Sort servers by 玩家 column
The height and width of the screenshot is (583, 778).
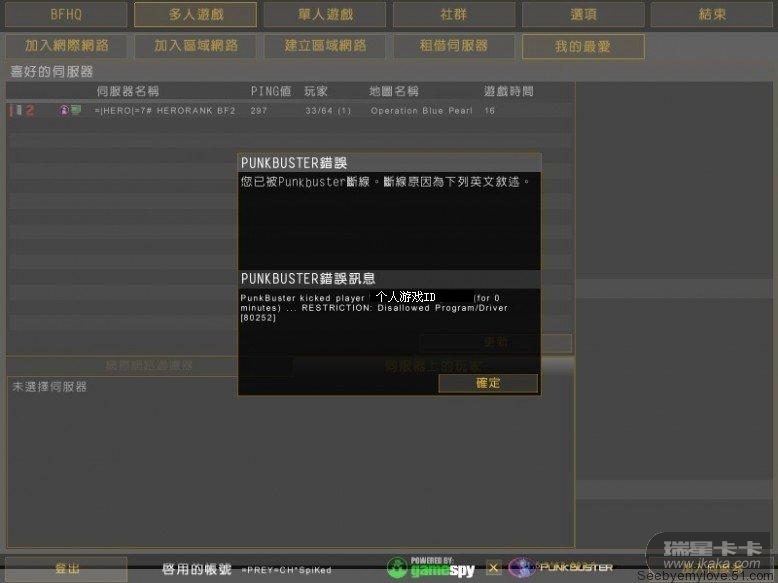316,91
